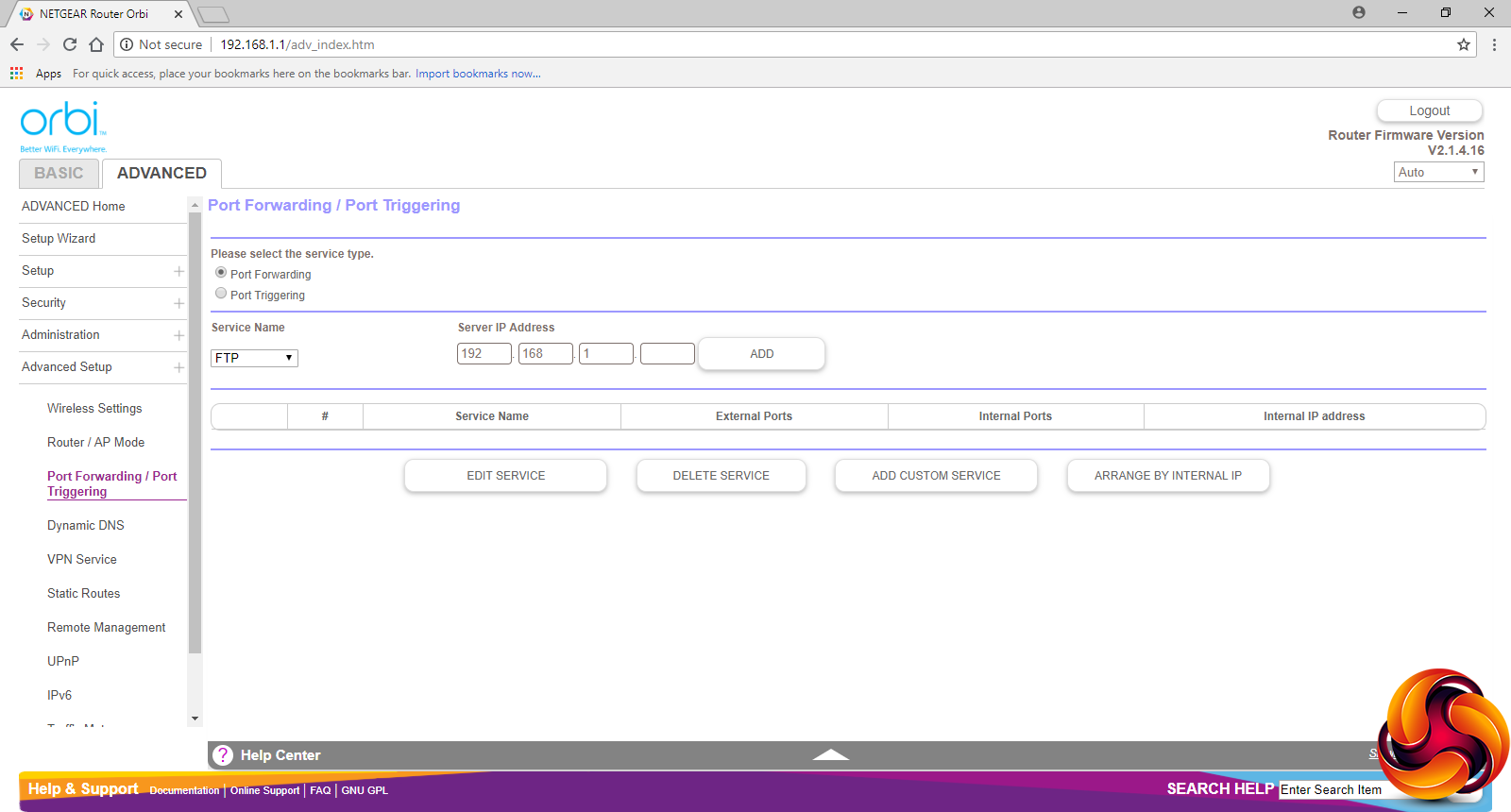Reload the page with the browser refresh icon
The width and height of the screenshot is (1511, 812).
click(70, 44)
